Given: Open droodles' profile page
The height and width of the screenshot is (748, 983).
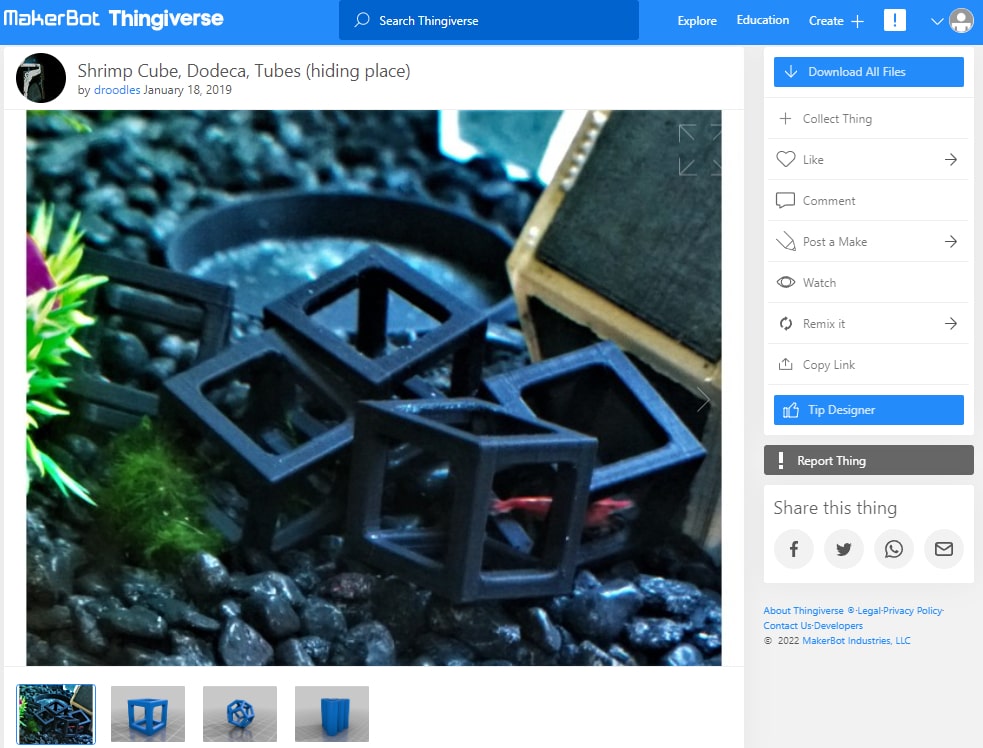Looking at the screenshot, I should (x=117, y=89).
